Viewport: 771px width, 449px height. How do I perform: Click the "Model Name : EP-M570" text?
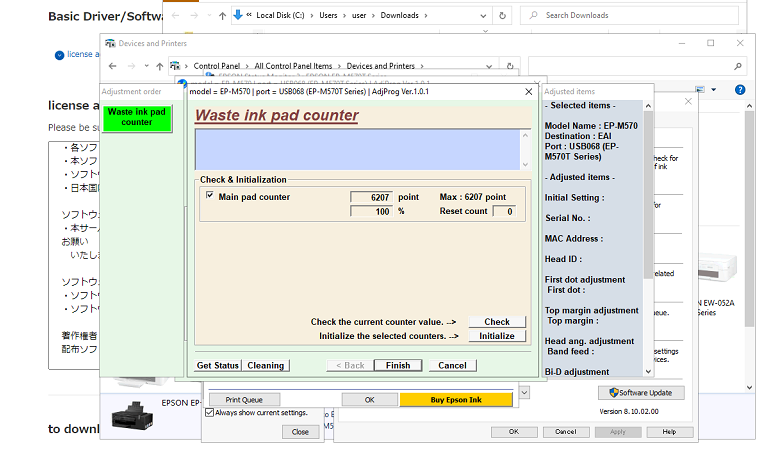[591, 126]
